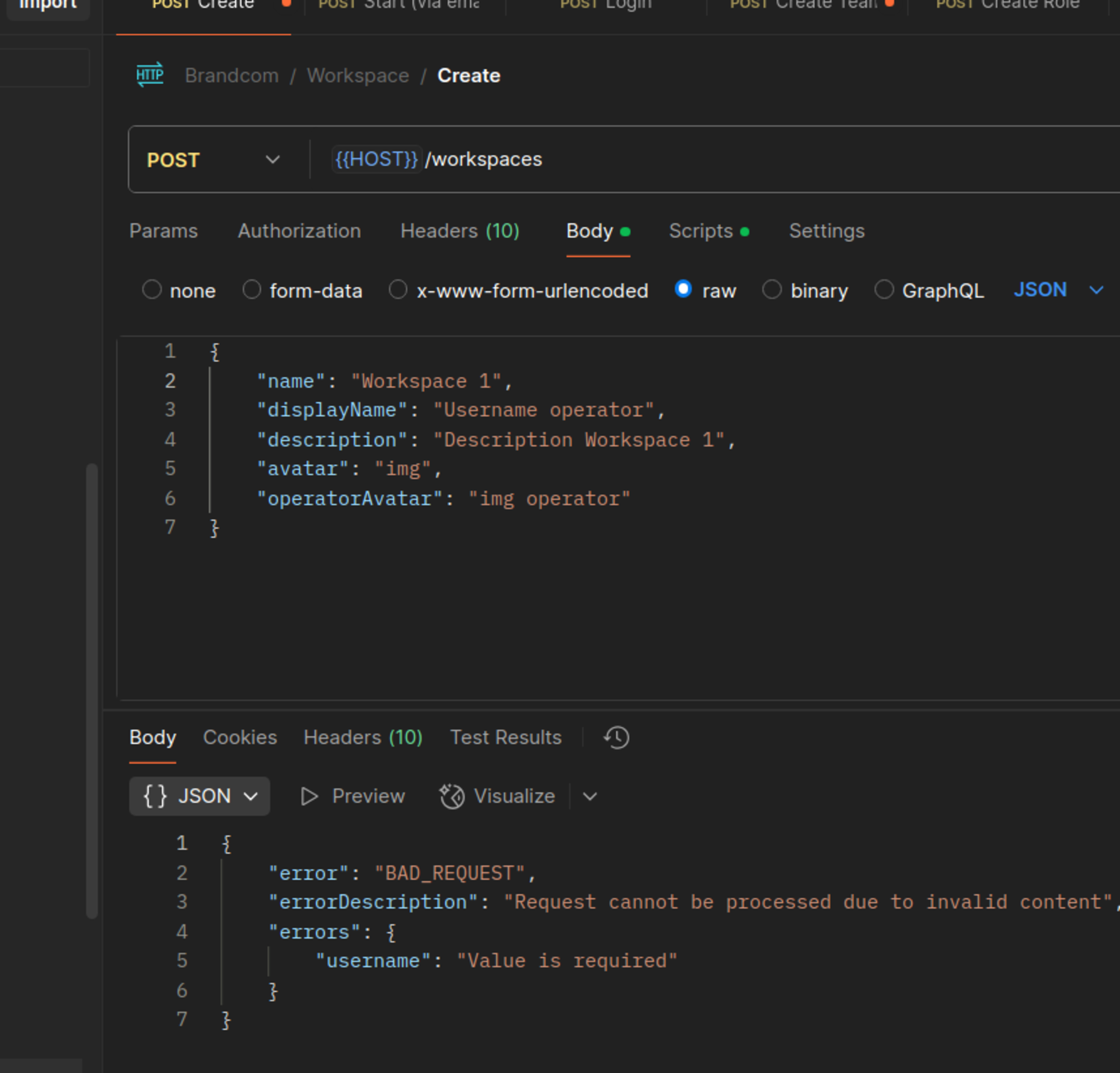
Task: Click the Brandcom breadcrumb link
Action: coord(231,76)
